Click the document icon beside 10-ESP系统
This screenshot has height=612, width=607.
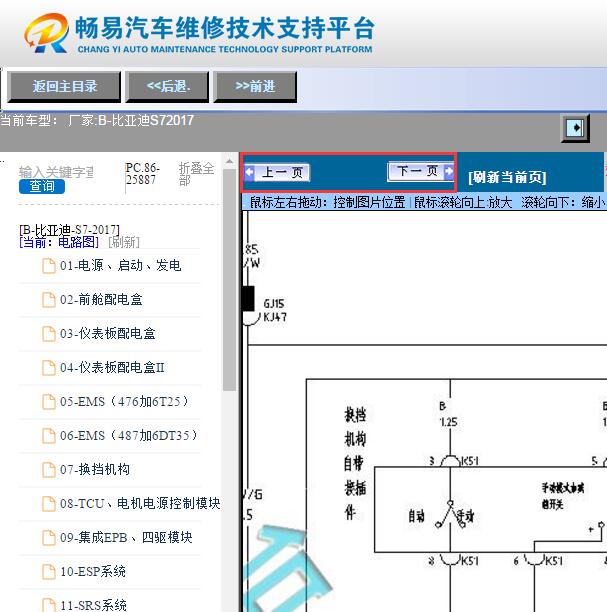49,571
